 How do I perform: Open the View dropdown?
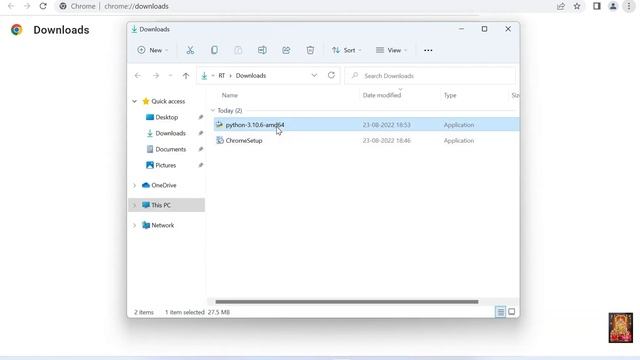(391, 50)
